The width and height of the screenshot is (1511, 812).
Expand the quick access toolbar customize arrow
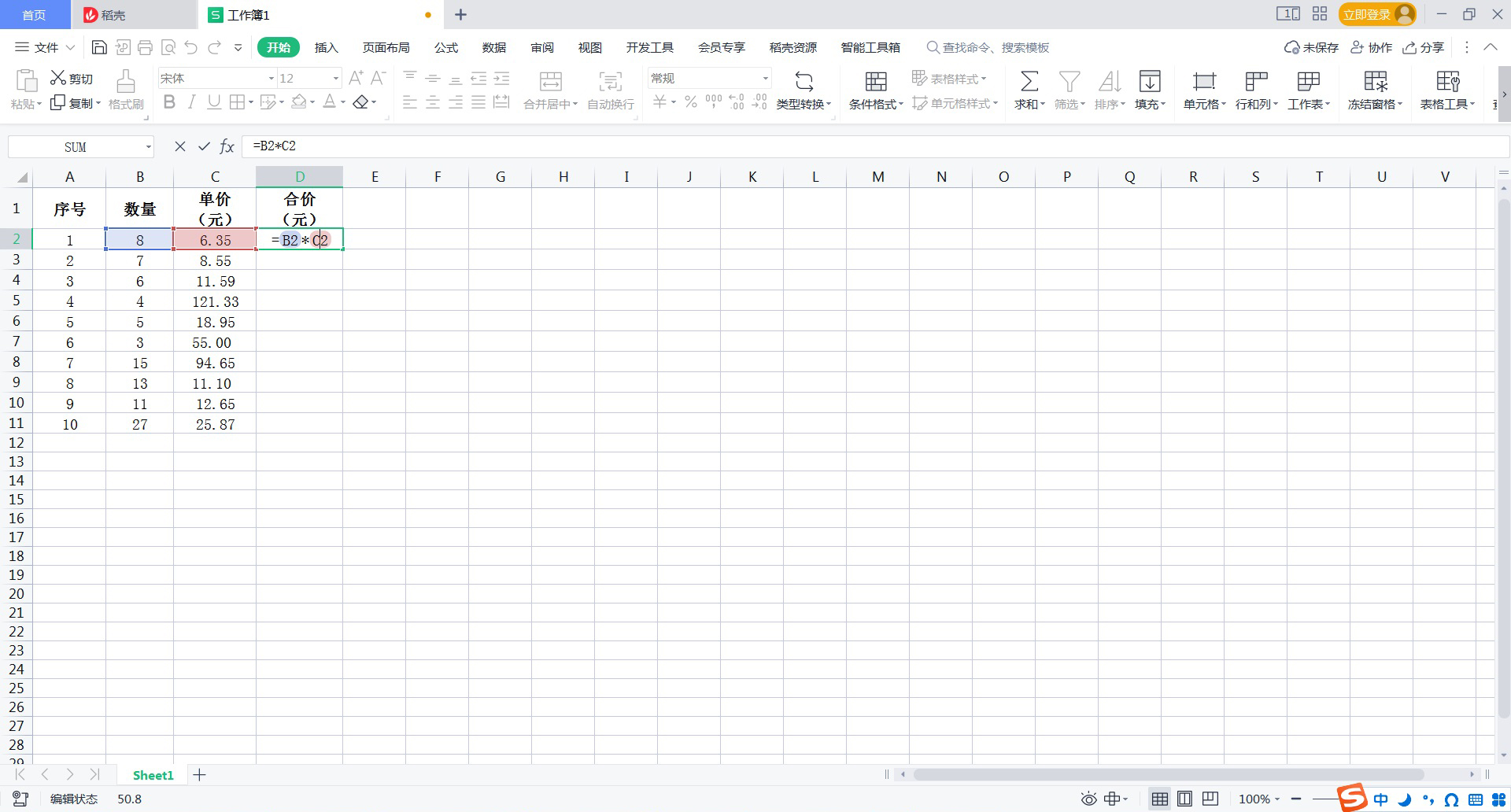[238, 47]
